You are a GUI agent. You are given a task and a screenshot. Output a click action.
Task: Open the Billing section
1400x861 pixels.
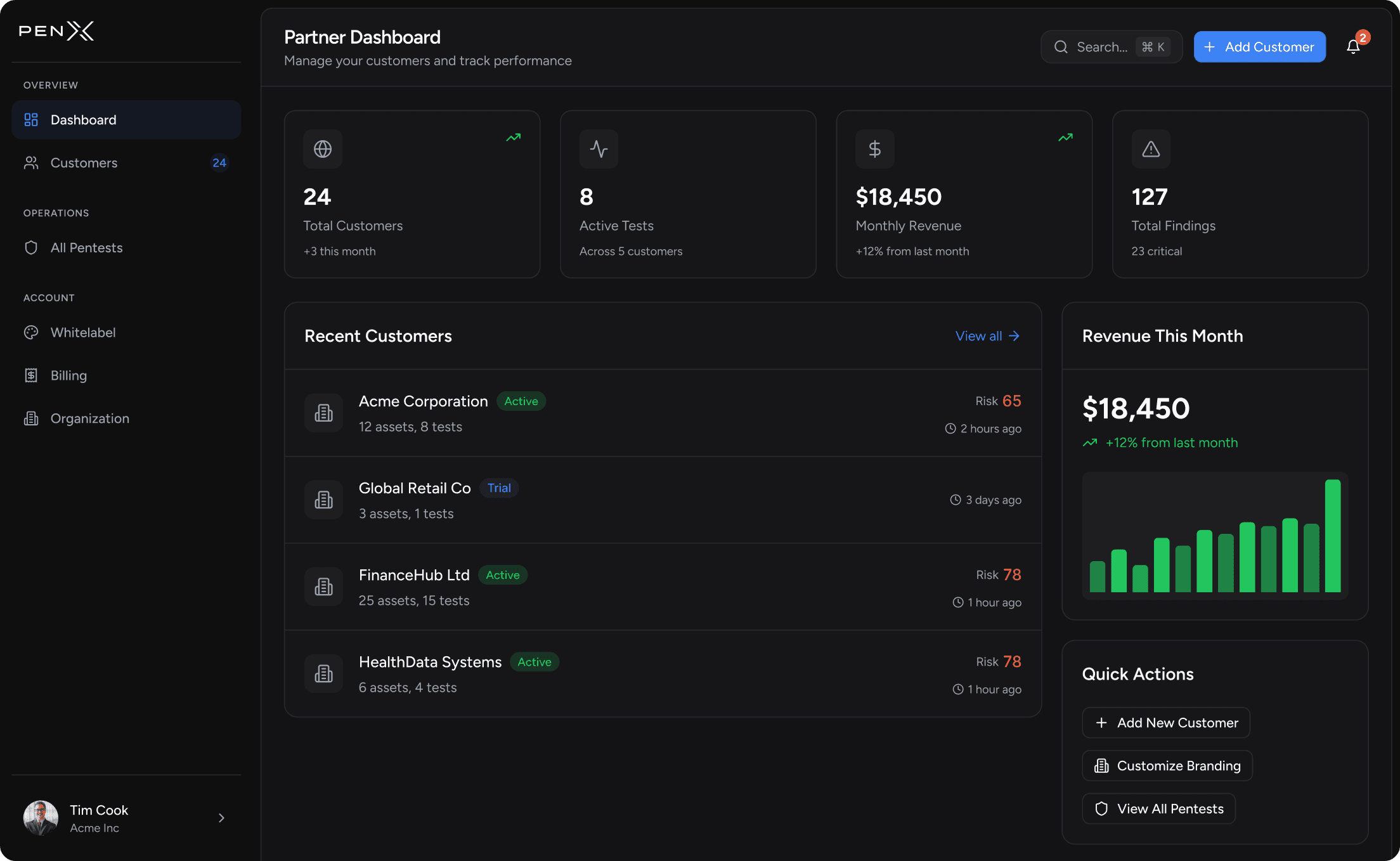68,375
